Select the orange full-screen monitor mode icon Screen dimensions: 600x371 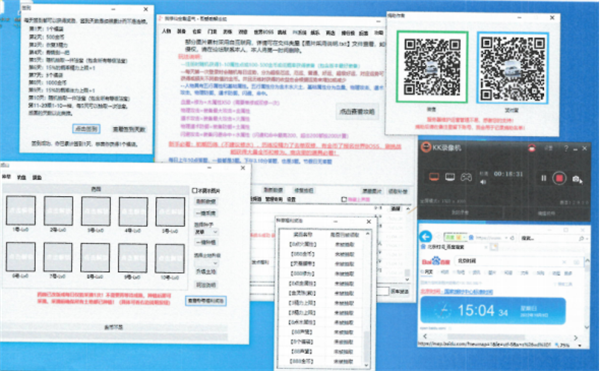coord(434,177)
